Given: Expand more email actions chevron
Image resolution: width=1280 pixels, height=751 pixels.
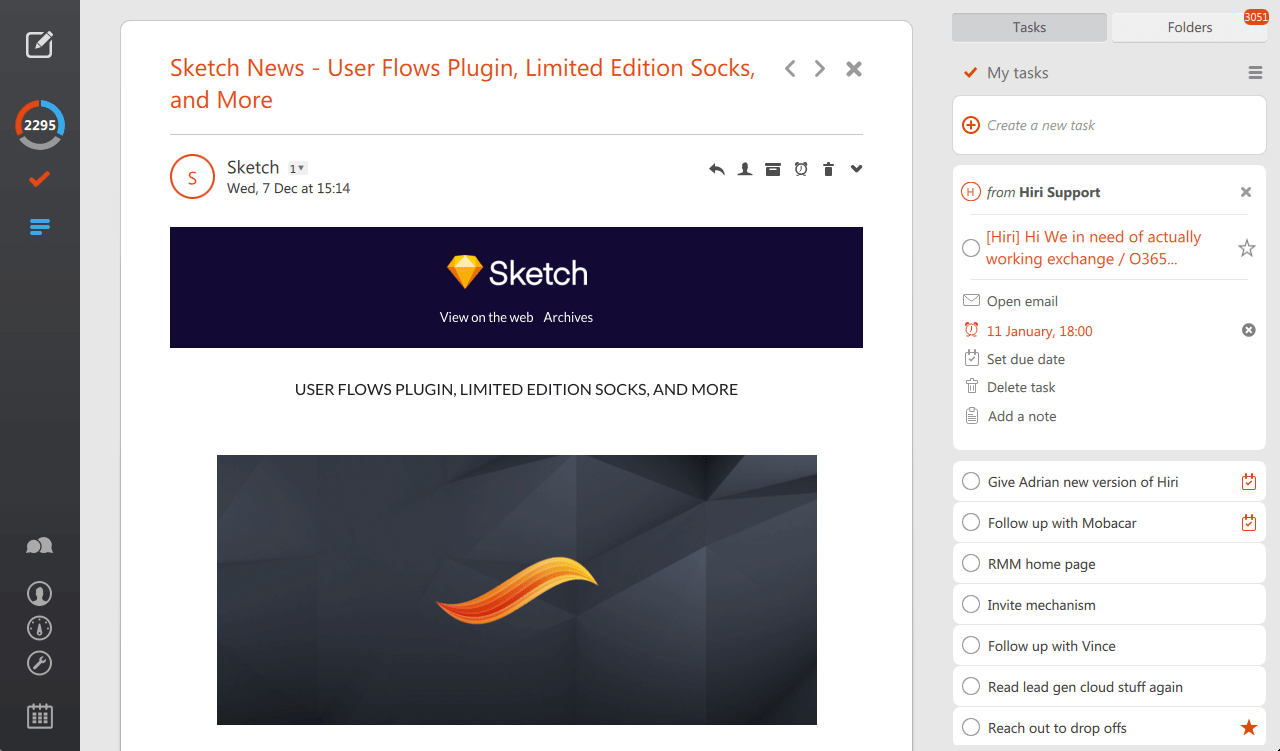Looking at the screenshot, I should [x=857, y=169].
